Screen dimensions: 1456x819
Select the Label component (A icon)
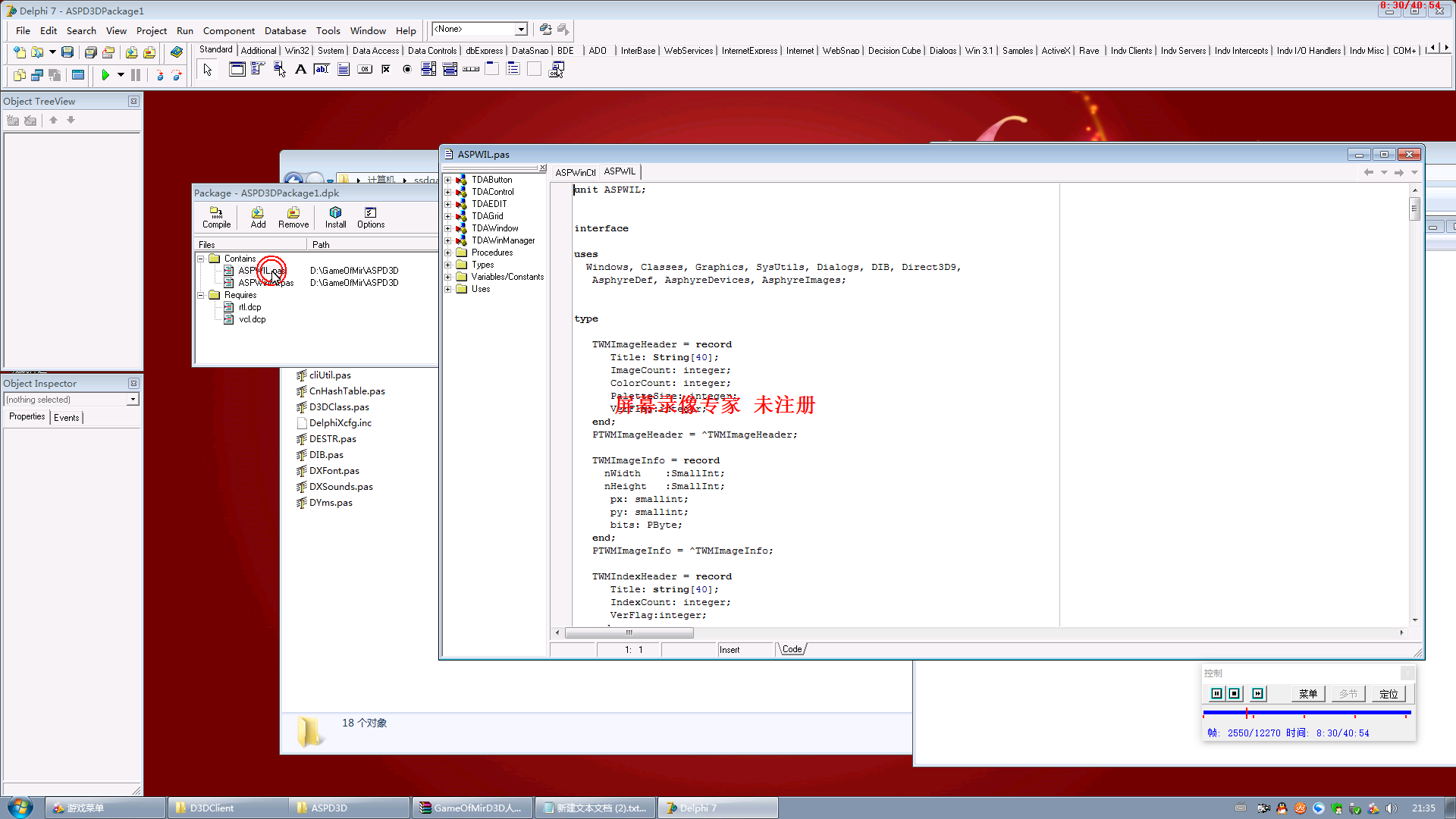[x=300, y=69]
